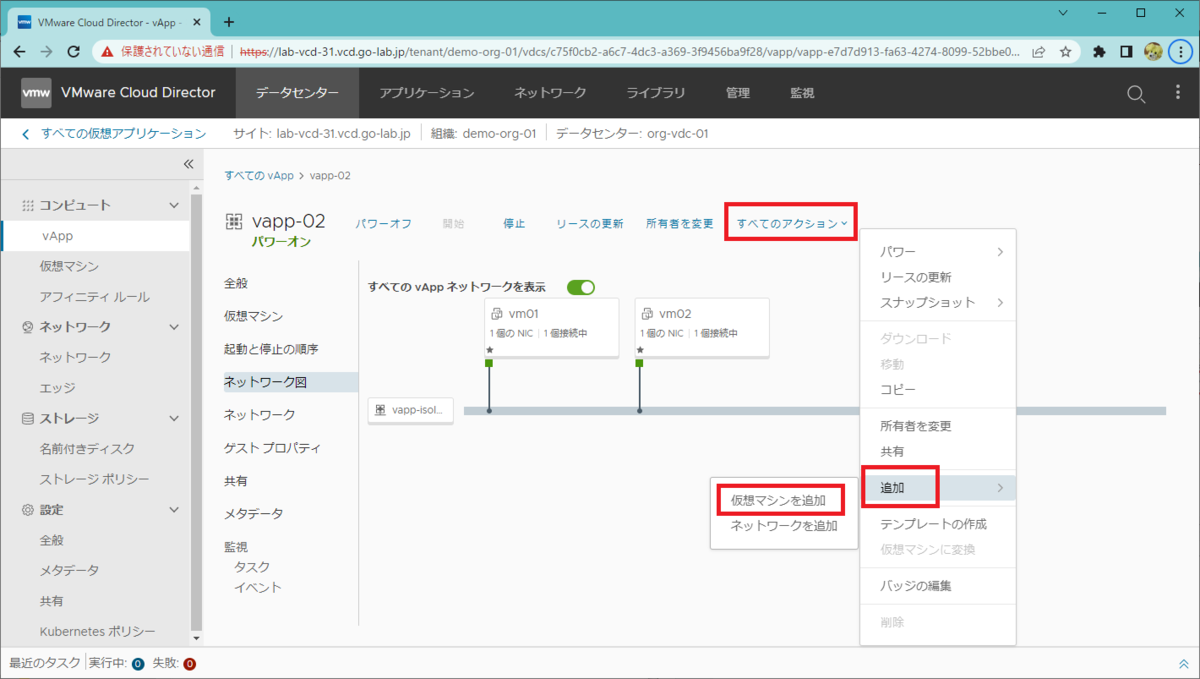Select エッジ in sidebar
Screen dimensions: 1200x679
pos(57,388)
